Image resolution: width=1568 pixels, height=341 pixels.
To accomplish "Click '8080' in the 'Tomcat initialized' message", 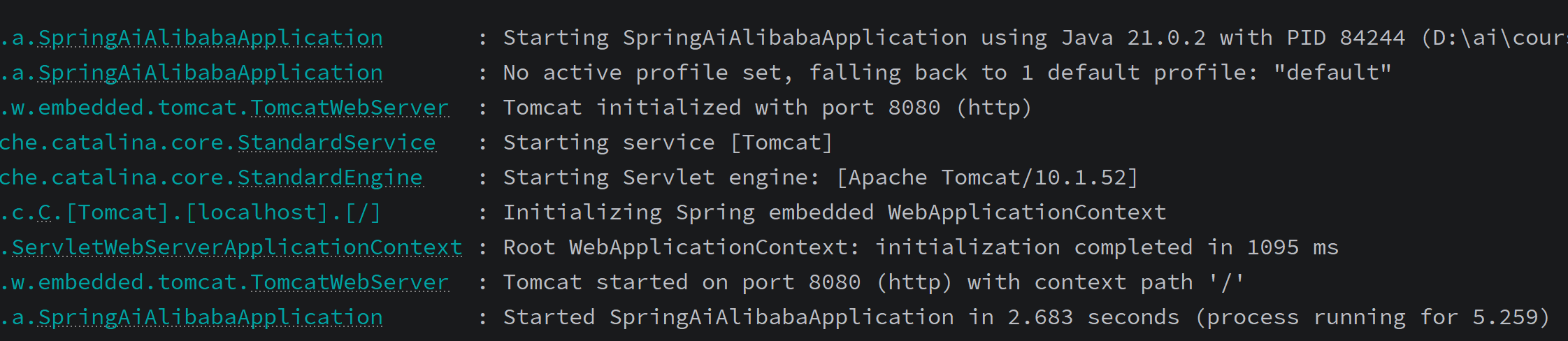I will [x=914, y=108].
